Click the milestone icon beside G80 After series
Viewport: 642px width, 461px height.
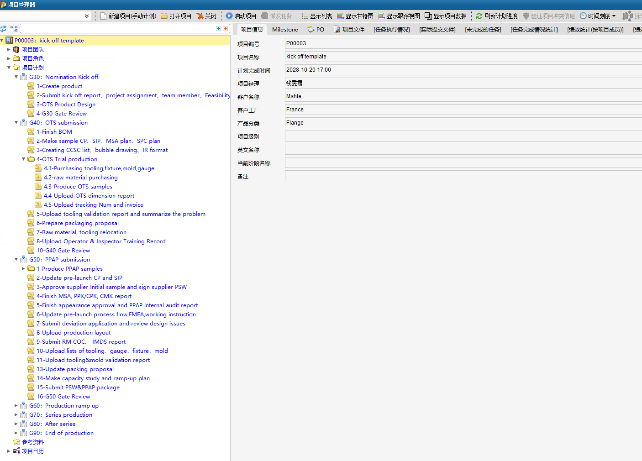click(24, 423)
